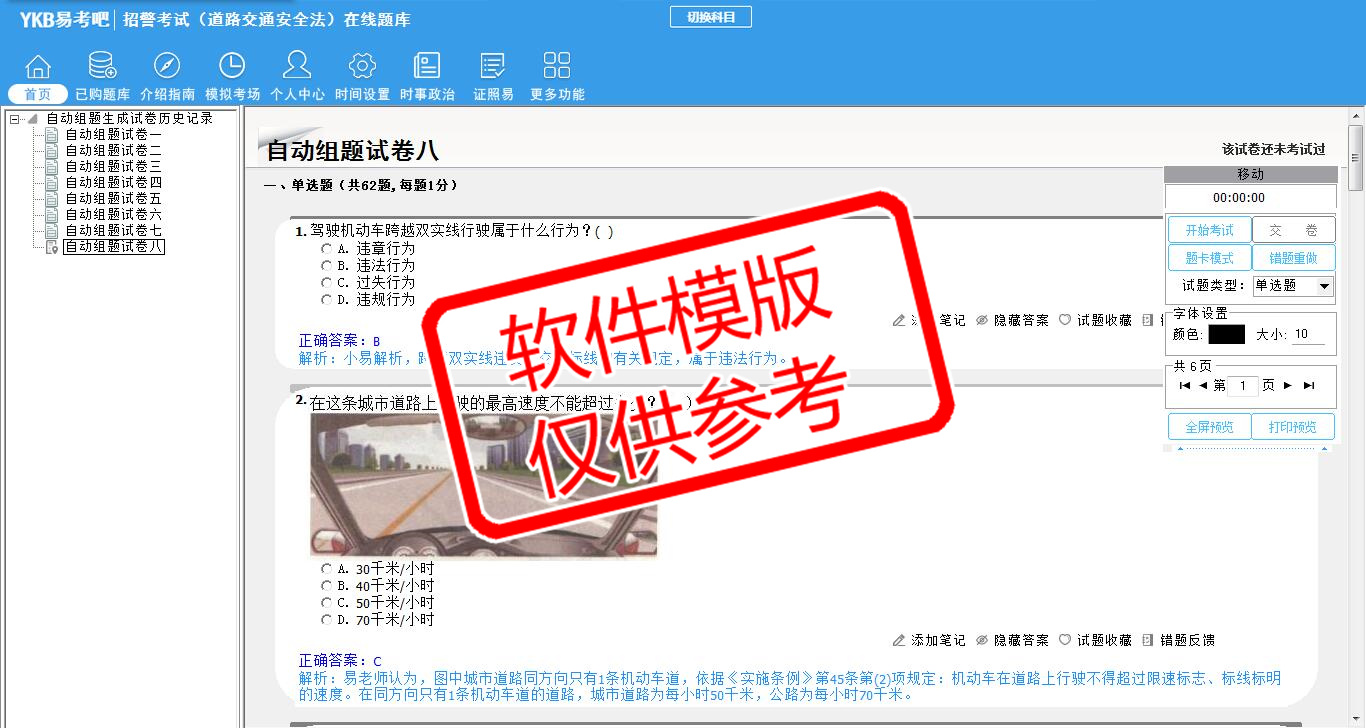Open the 已购题库 database icon

click(102, 67)
